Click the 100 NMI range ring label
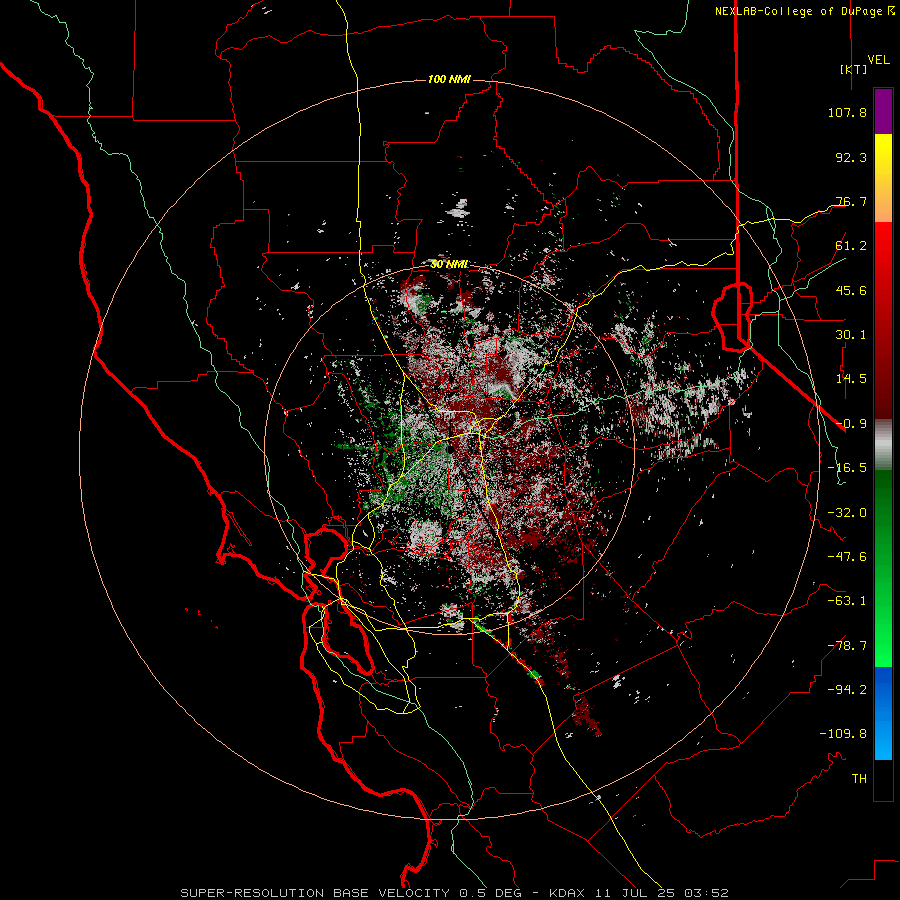Image resolution: width=900 pixels, height=900 pixels. point(449,79)
